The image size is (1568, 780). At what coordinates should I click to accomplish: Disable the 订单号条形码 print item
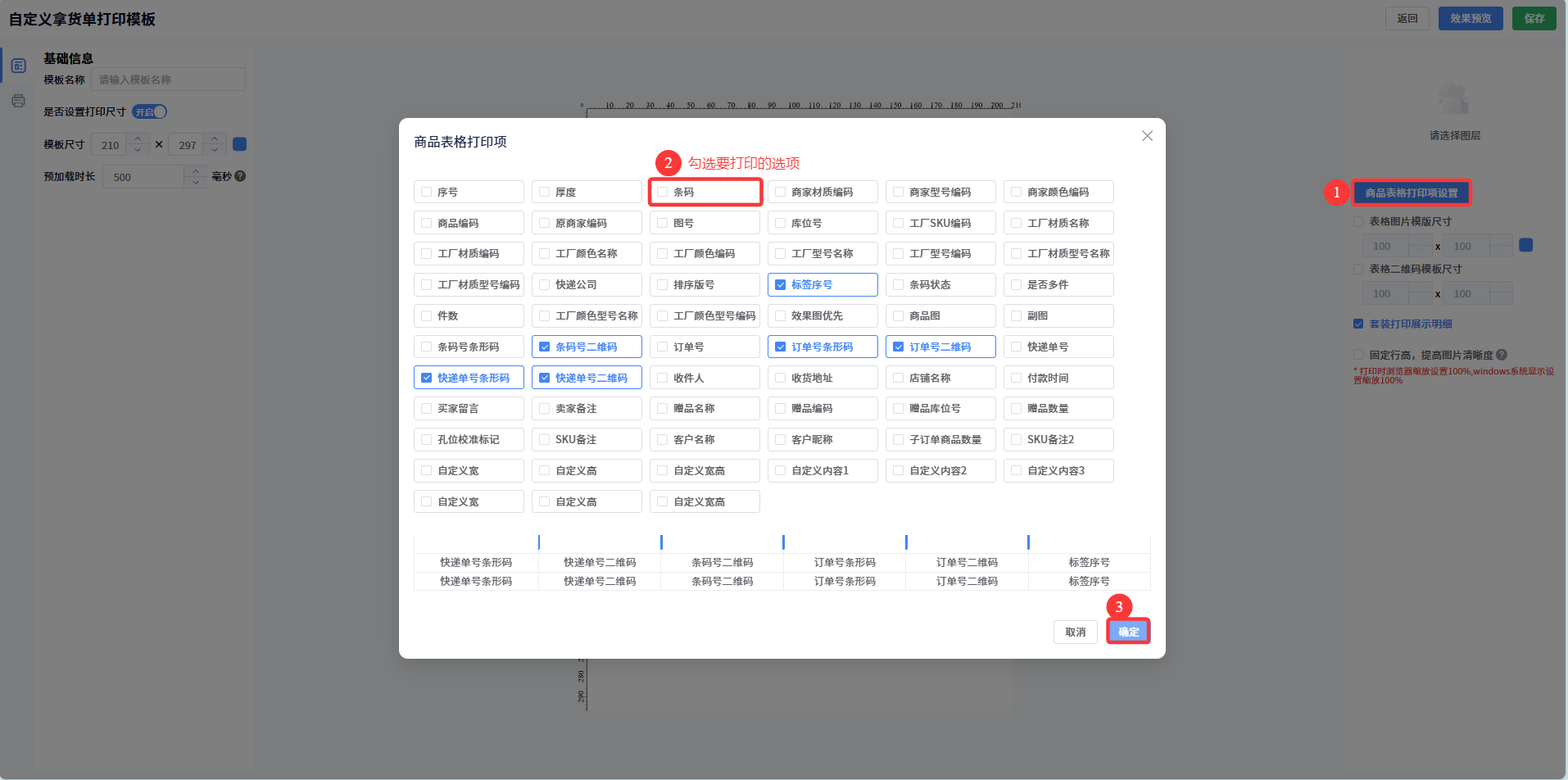(780, 347)
